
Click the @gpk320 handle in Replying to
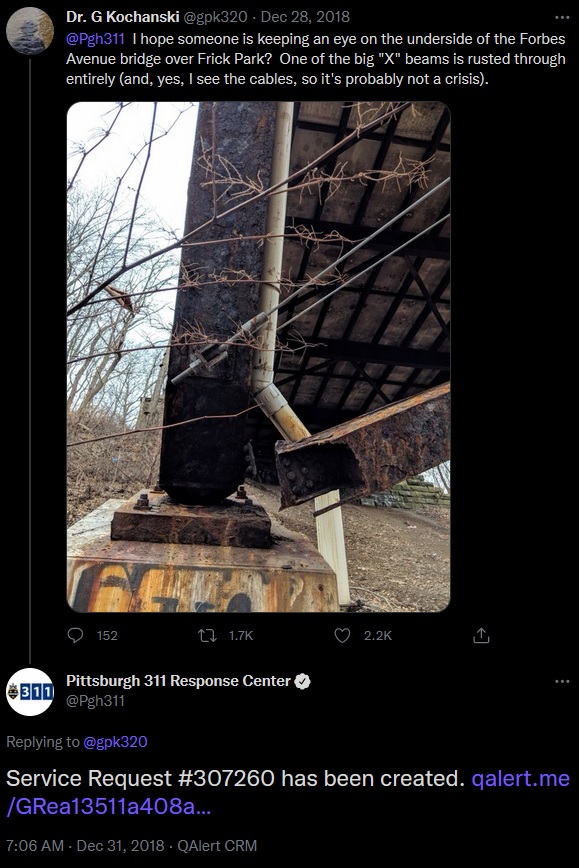[x=115, y=742]
